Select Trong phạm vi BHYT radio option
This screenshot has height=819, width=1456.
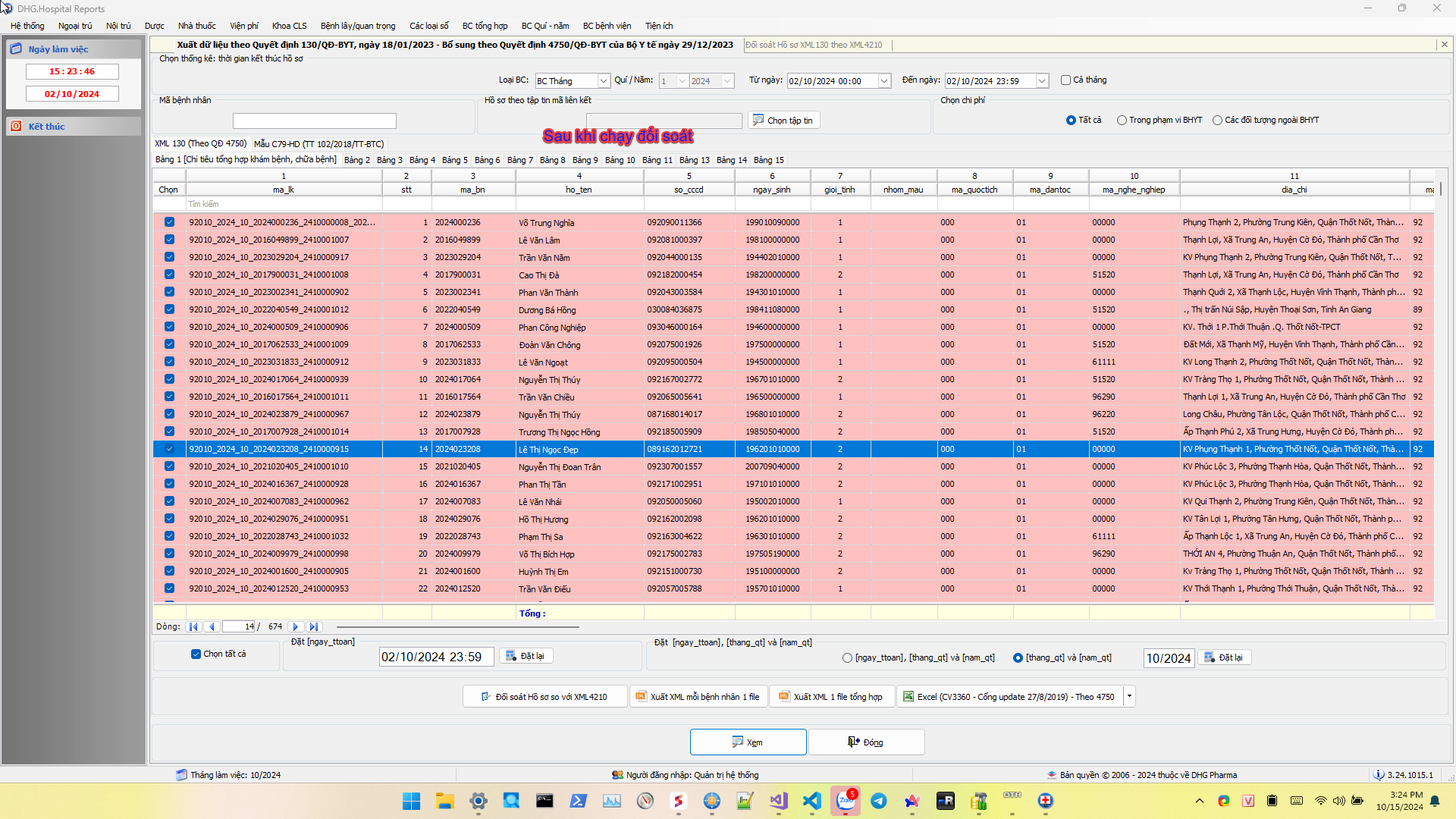[x=1122, y=121]
